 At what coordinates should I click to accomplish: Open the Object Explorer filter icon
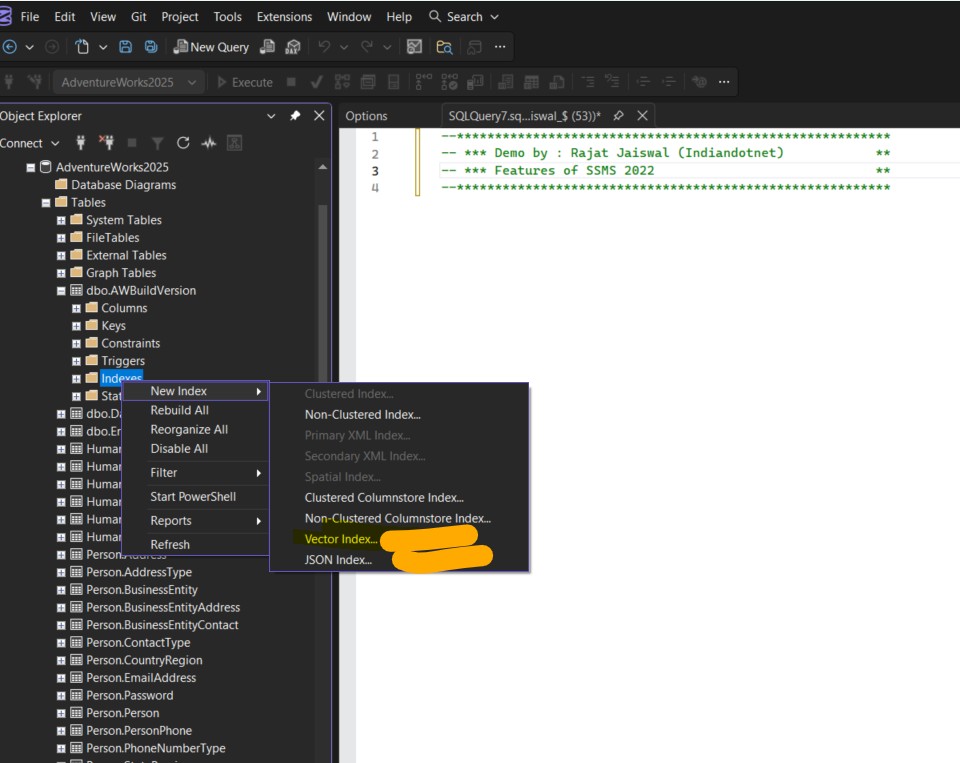[x=158, y=141]
